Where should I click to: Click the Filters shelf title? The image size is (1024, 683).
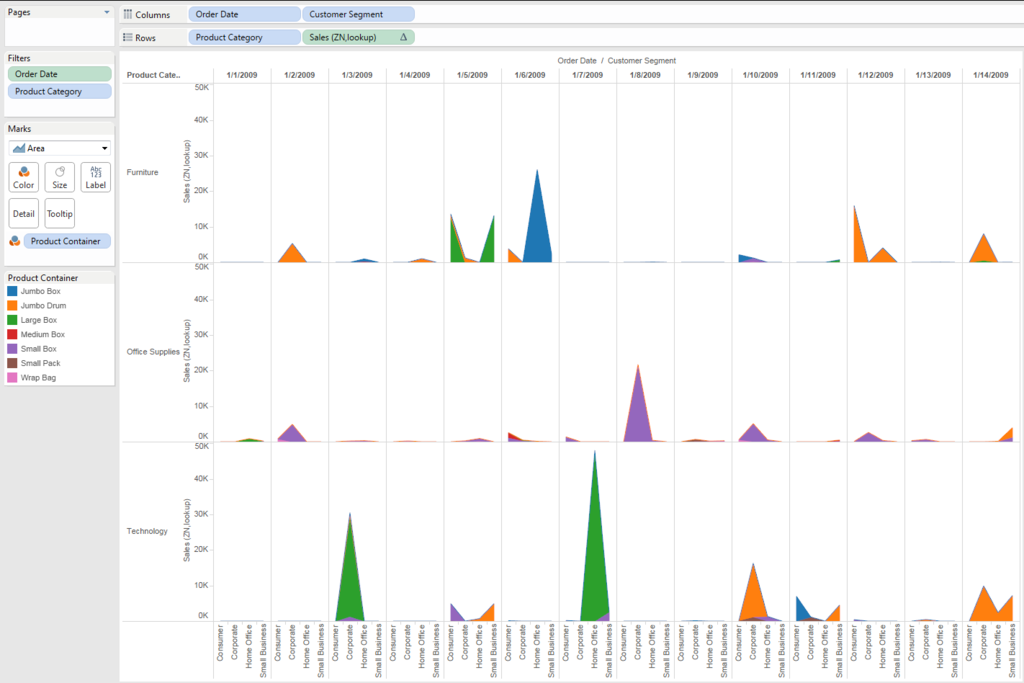[19, 58]
